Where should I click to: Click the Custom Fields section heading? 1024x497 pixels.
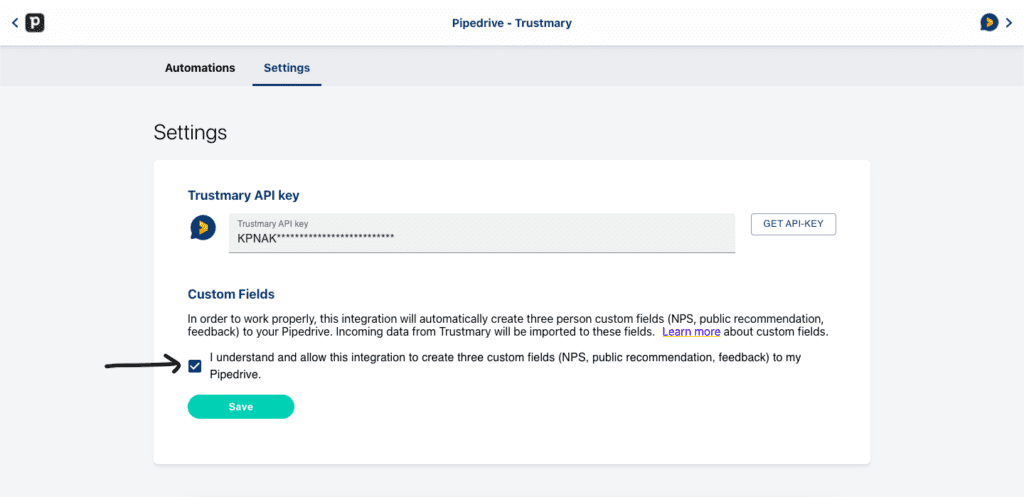[x=231, y=294]
